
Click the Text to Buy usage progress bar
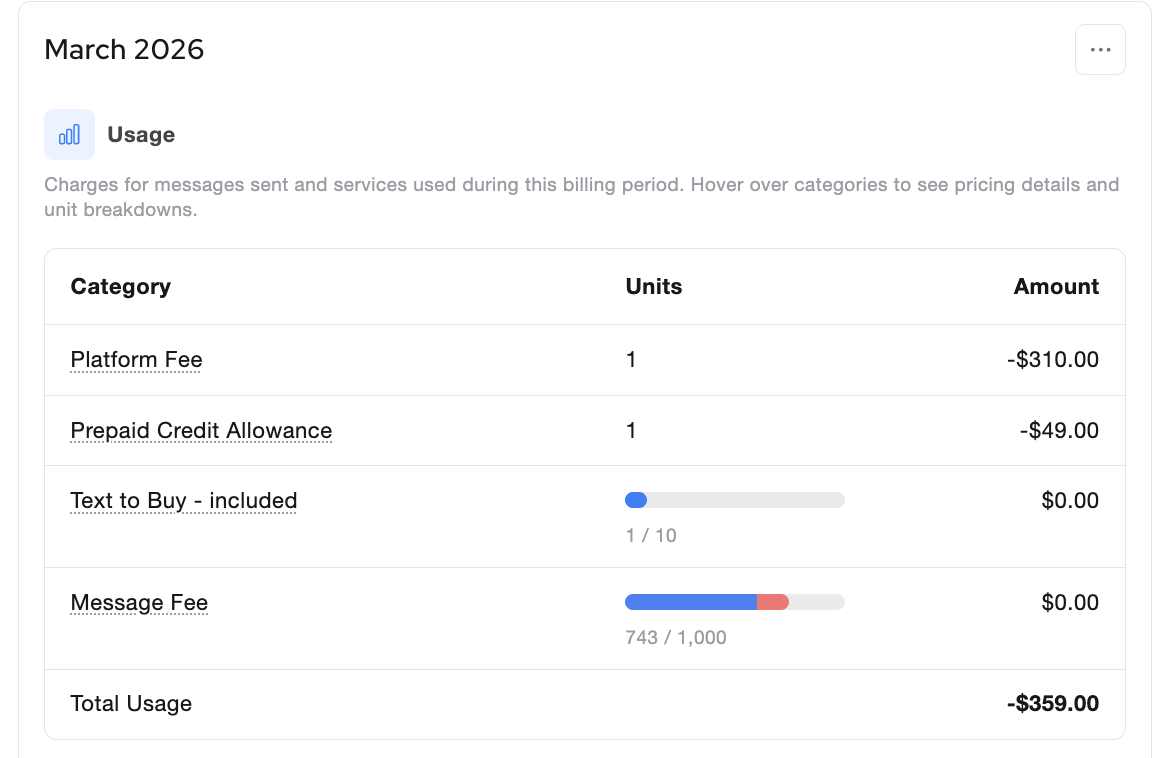tap(734, 500)
